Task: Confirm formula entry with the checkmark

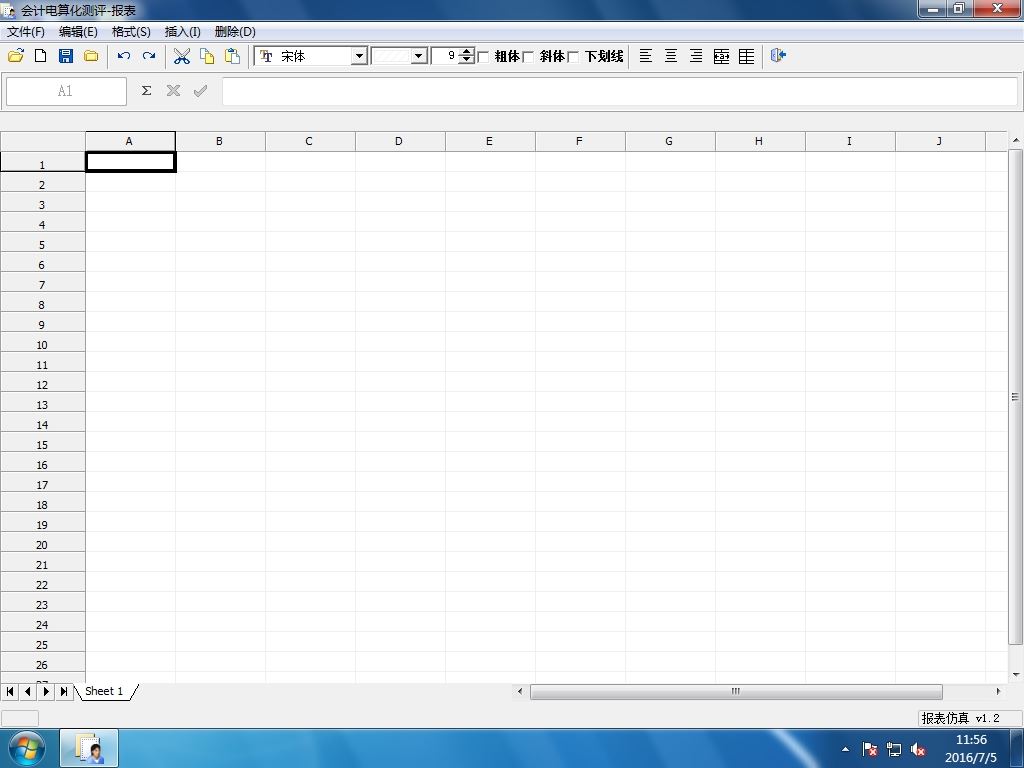Action: (200, 91)
